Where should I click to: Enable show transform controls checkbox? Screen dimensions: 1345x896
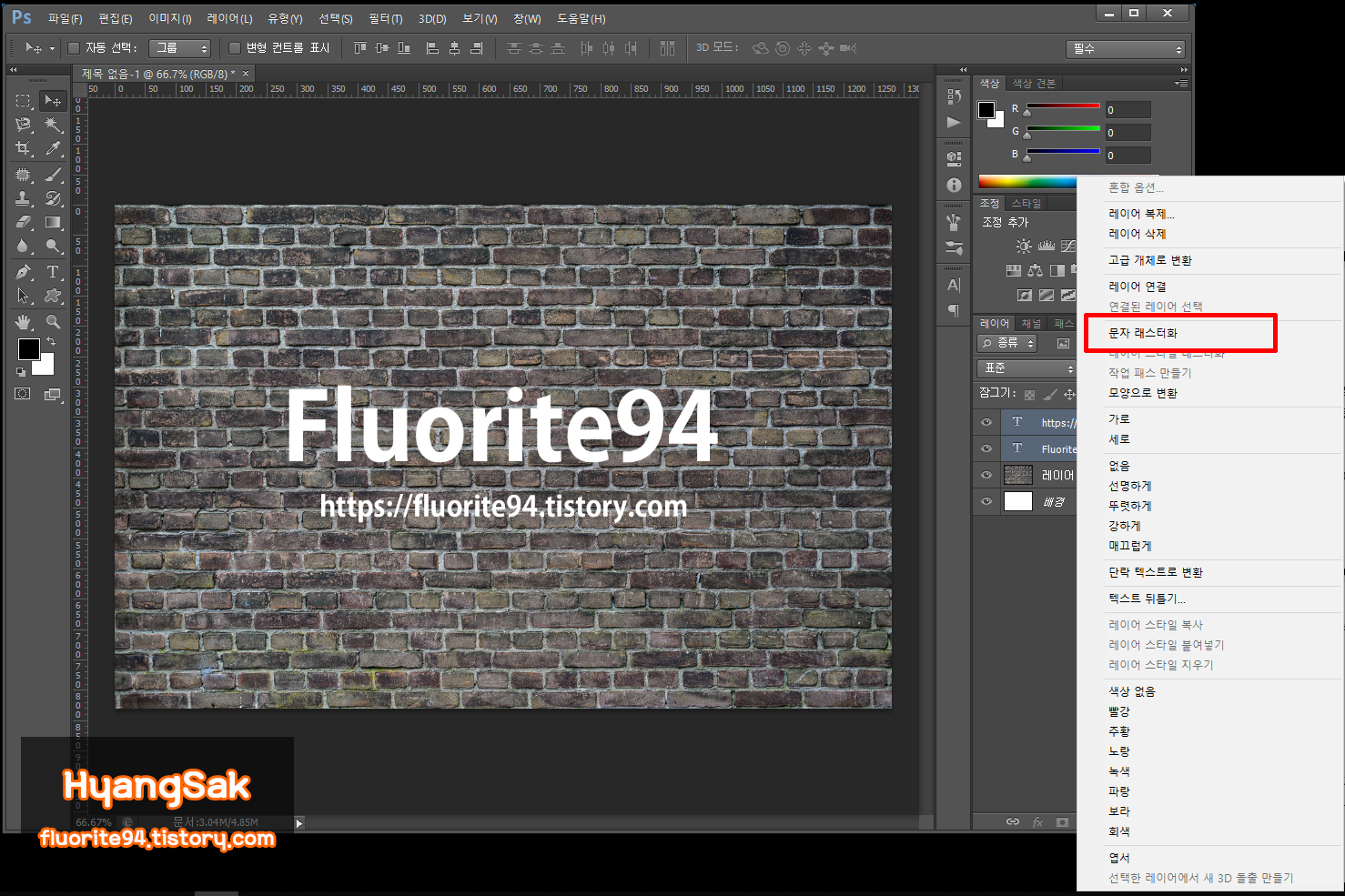235,48
